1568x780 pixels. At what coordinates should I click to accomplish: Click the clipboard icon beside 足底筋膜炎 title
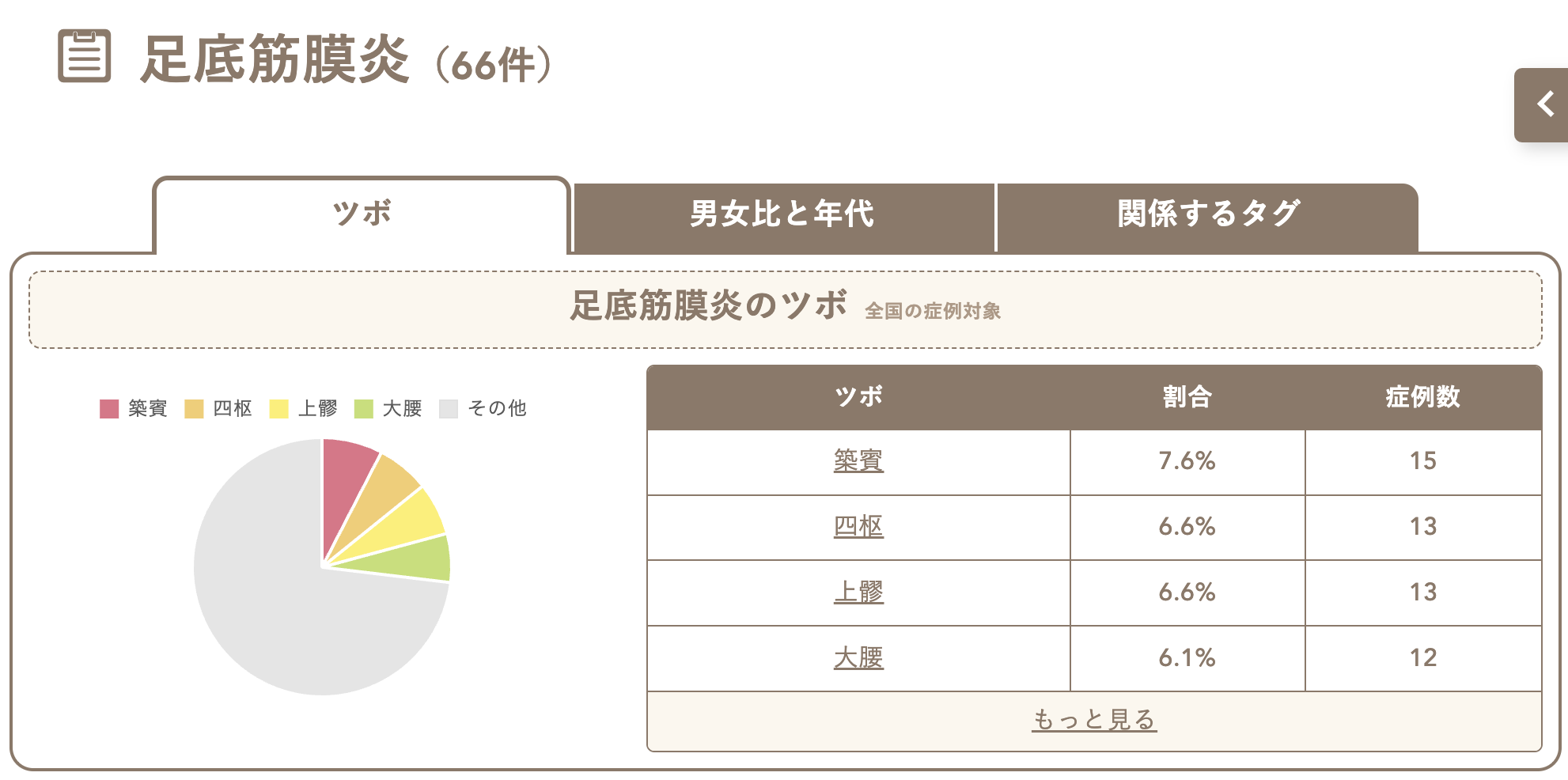pos(85,56)
